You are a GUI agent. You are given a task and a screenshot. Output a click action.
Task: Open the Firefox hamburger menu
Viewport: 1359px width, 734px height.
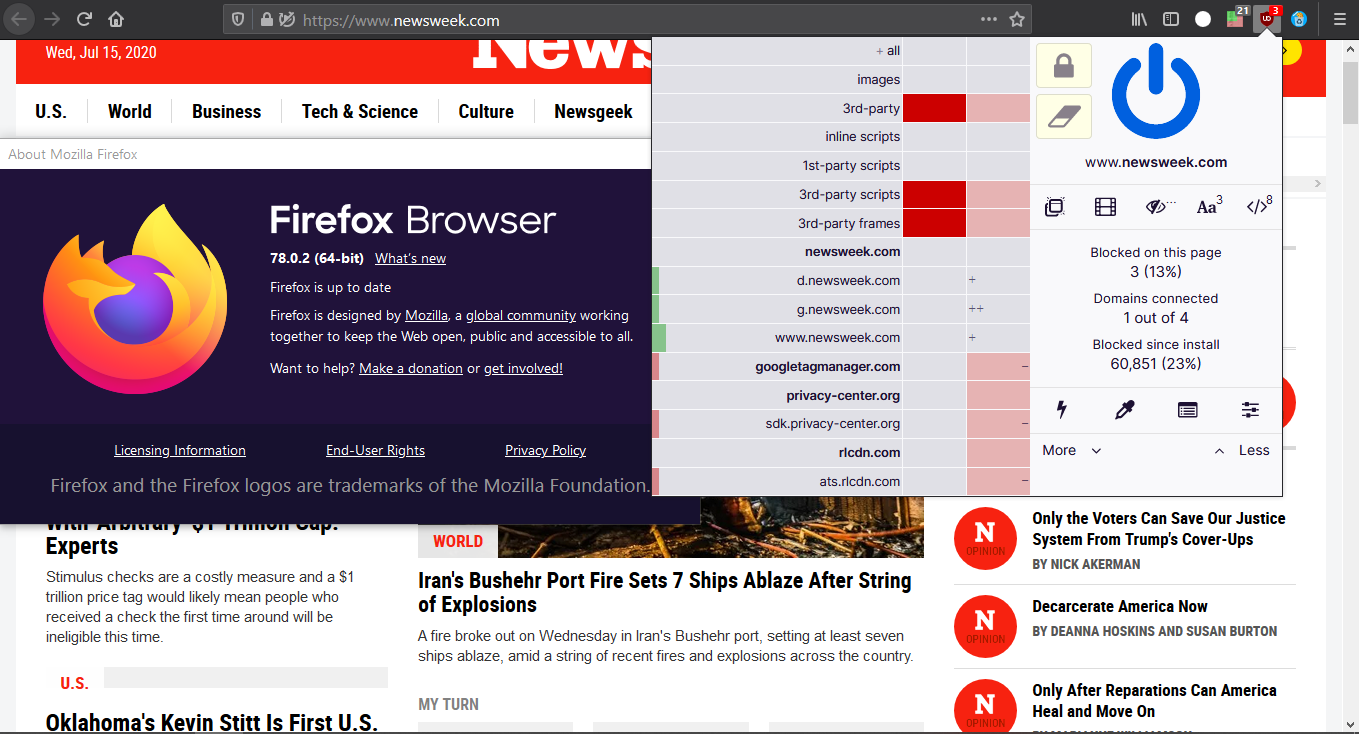tap(1339, 19)
